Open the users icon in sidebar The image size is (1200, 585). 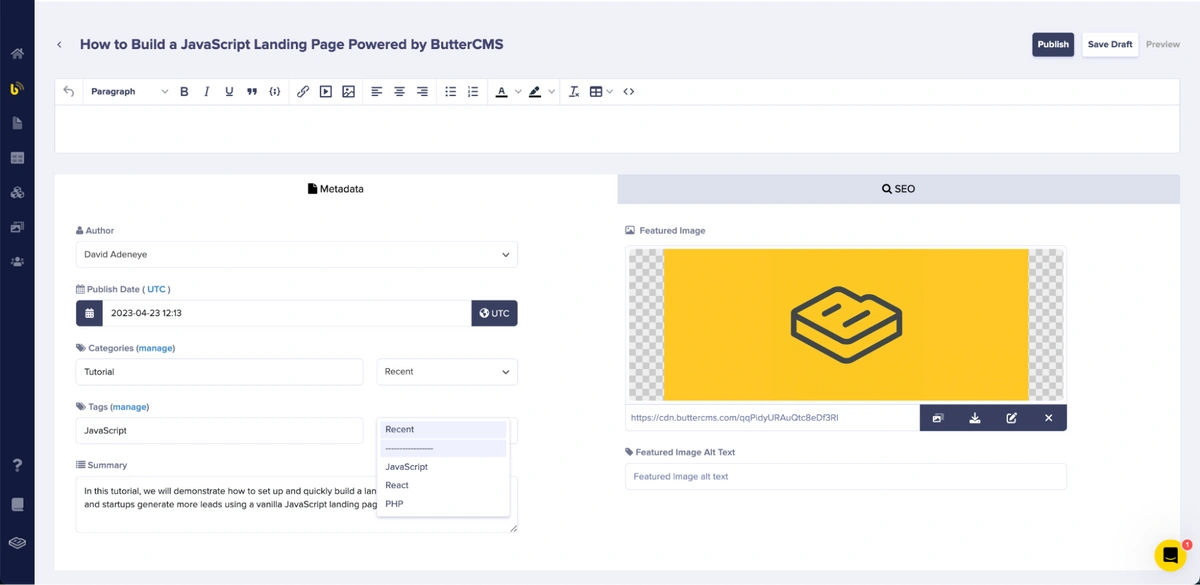pyautogui.click(x=17, y=262)
